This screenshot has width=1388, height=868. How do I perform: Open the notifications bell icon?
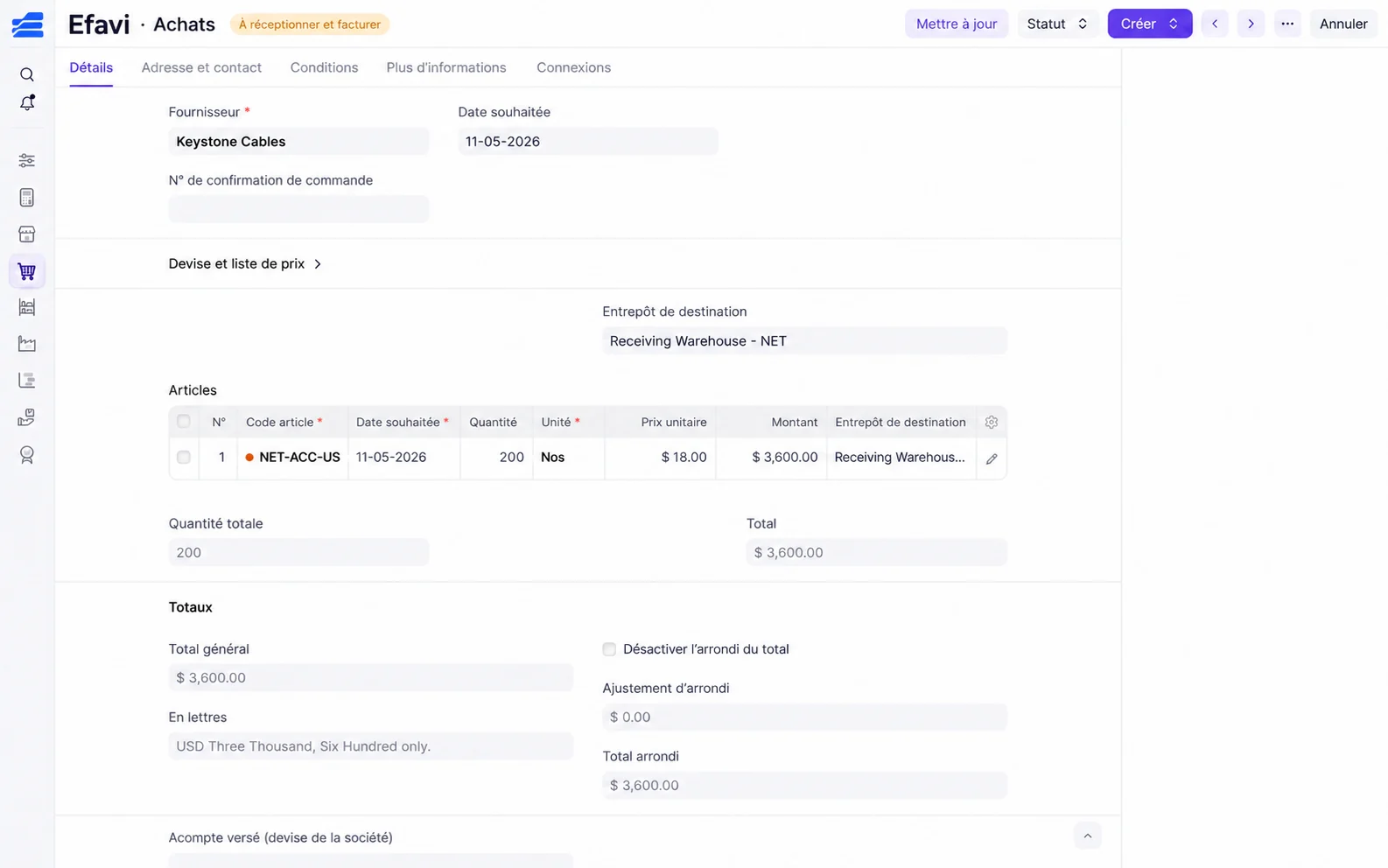(27, 103)
